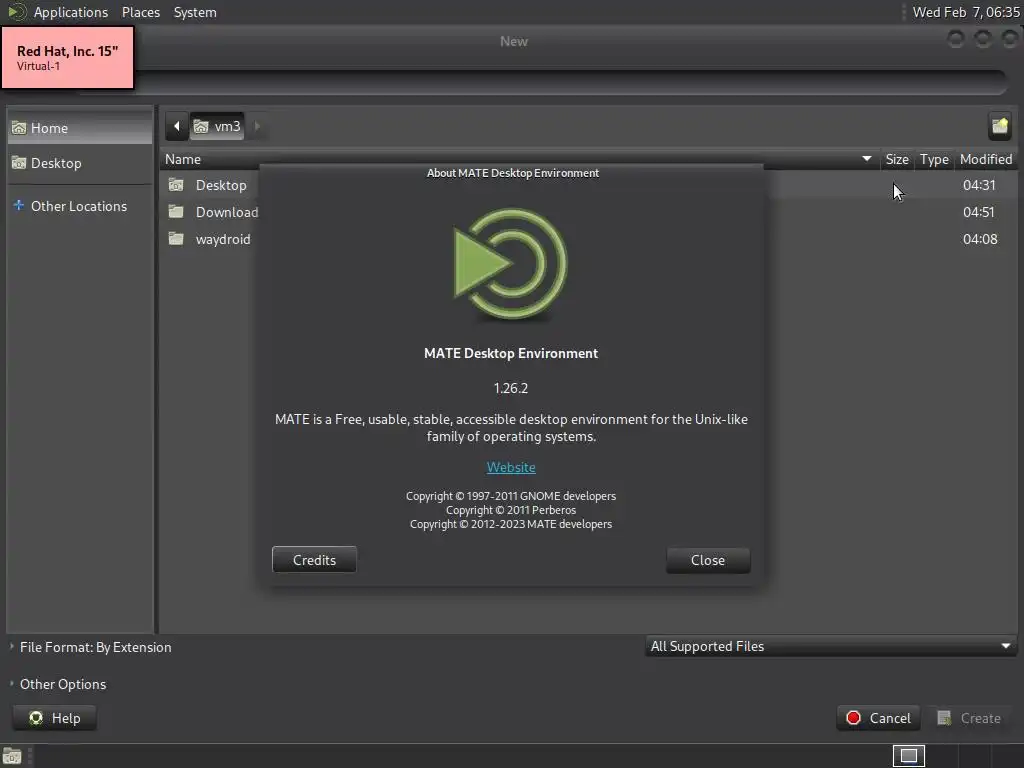Open Other Locations in sidebar
This screenshot has height=768, width=1024.
click(80, 206)
